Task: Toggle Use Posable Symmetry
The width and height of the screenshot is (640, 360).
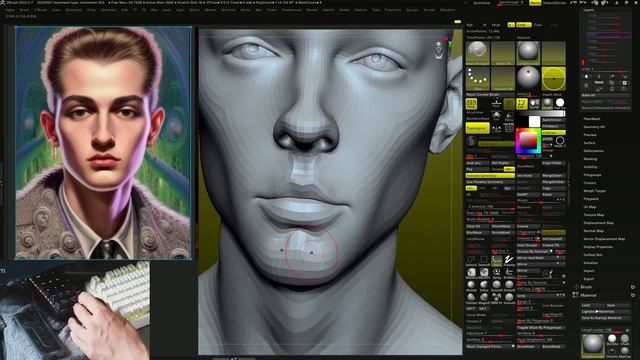Action: 490,182
